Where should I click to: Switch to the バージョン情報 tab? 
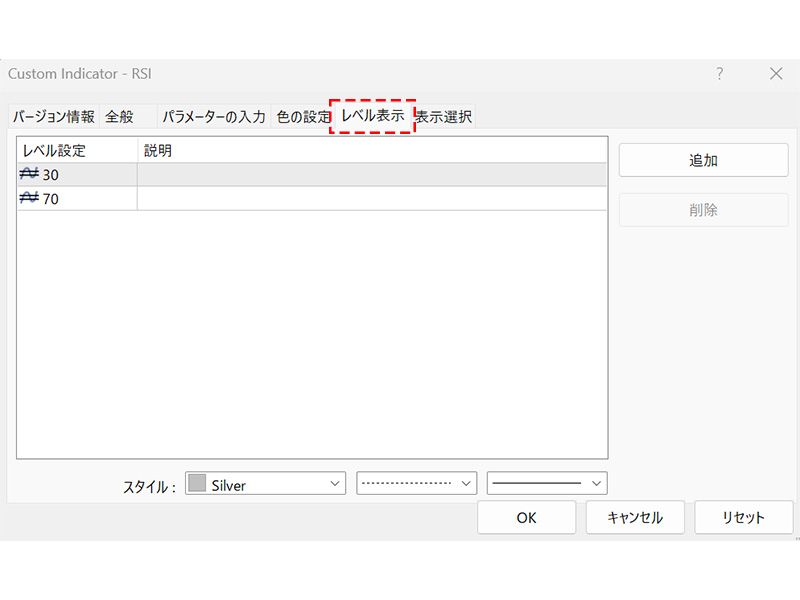[x=53, y=117]
